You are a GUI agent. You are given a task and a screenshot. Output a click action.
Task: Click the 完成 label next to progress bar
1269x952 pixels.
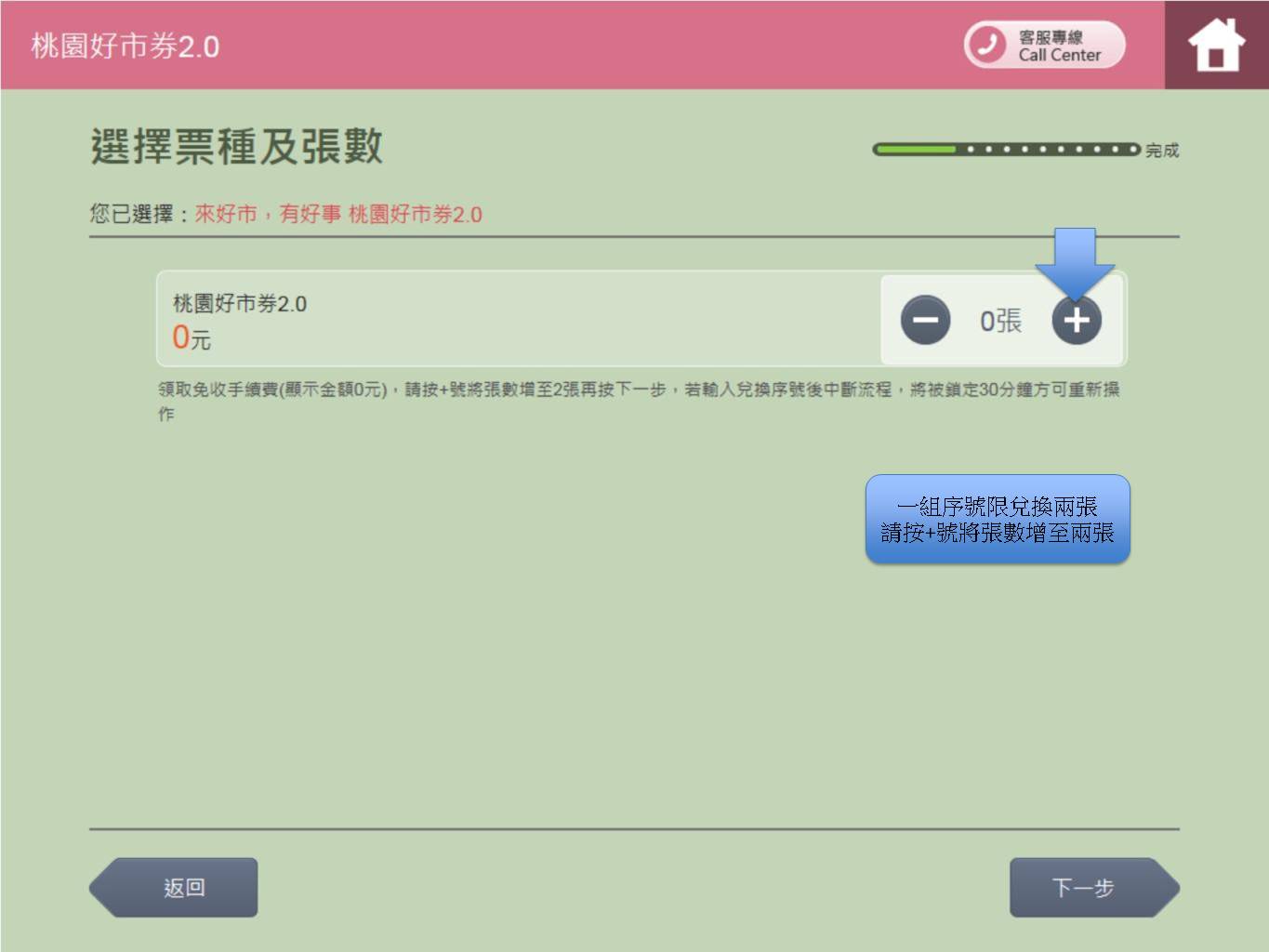1162,150
